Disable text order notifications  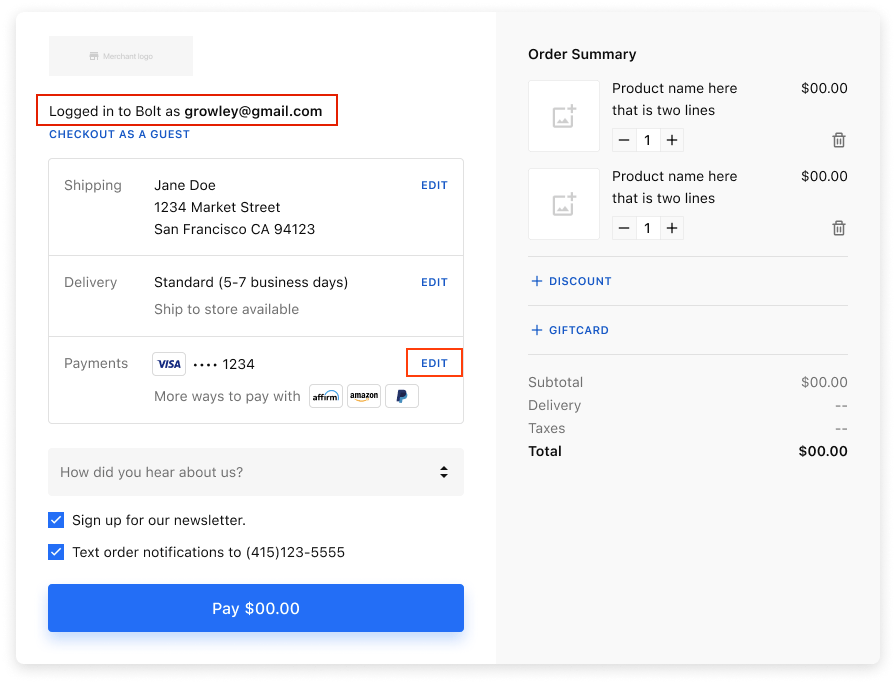[56, 552]
